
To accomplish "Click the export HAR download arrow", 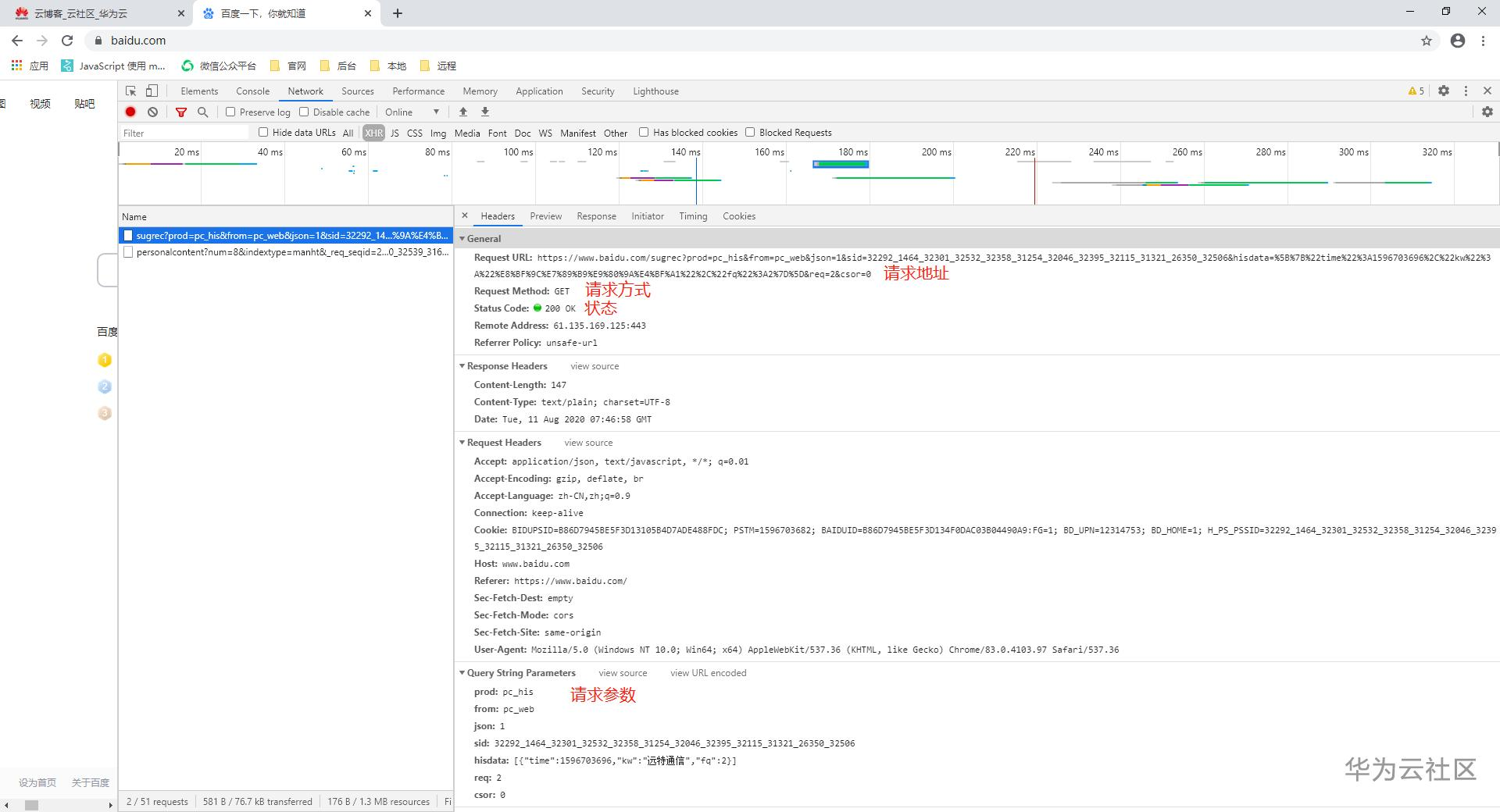I will (485, 112).
